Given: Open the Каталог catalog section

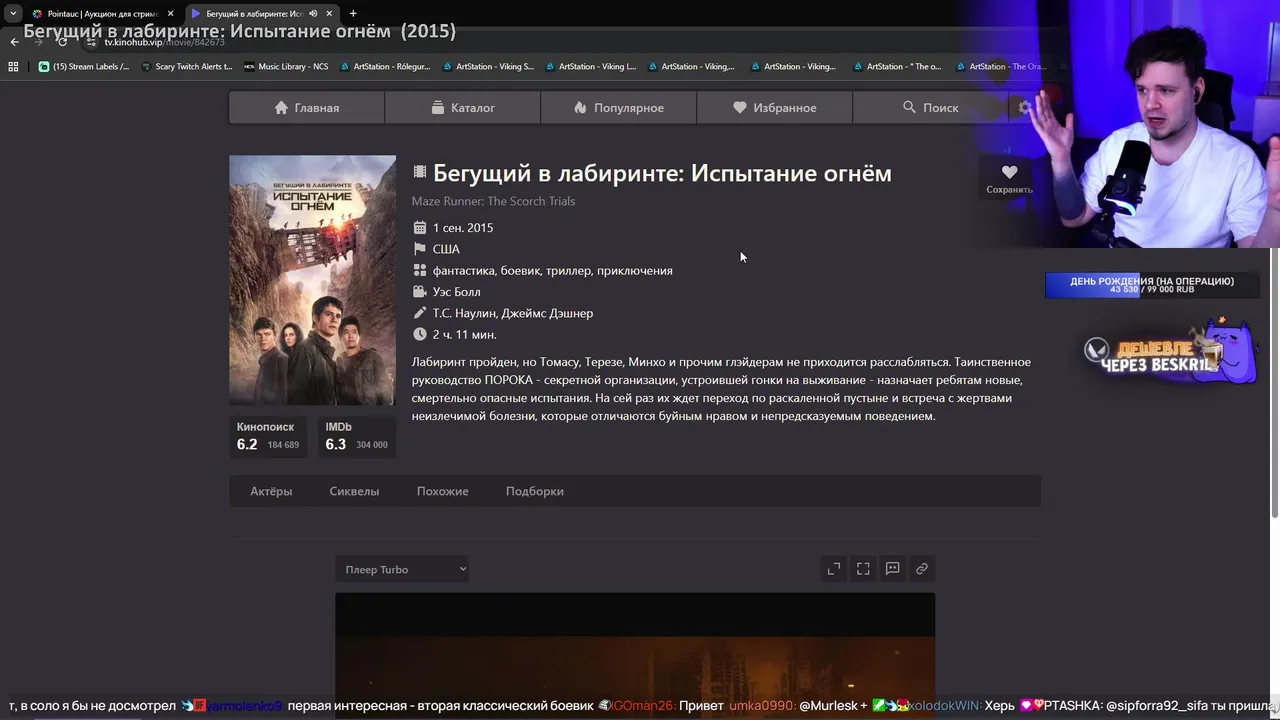Looking at the screenshot, I should click(x=463, y=108).
